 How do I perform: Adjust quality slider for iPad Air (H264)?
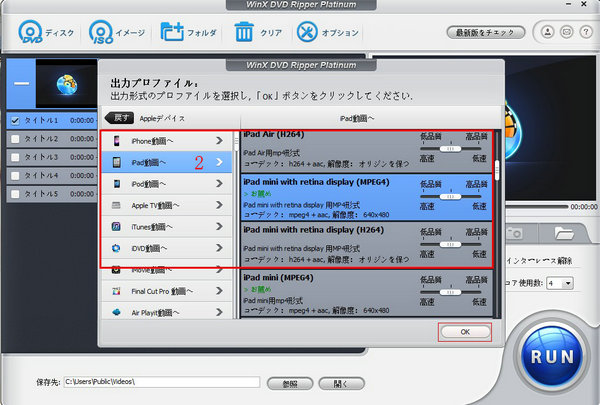coord(450,149)
